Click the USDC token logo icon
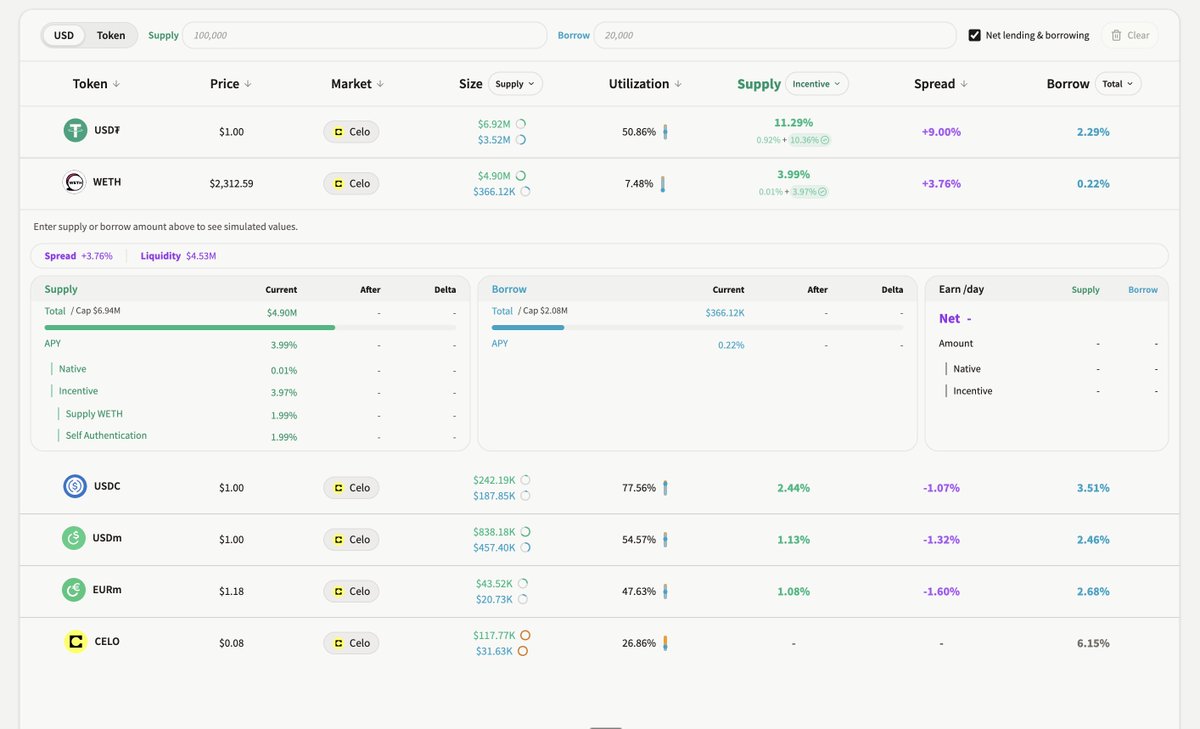Image resolution: width=1200 pixels, height=729 pixels. point(75,487)
